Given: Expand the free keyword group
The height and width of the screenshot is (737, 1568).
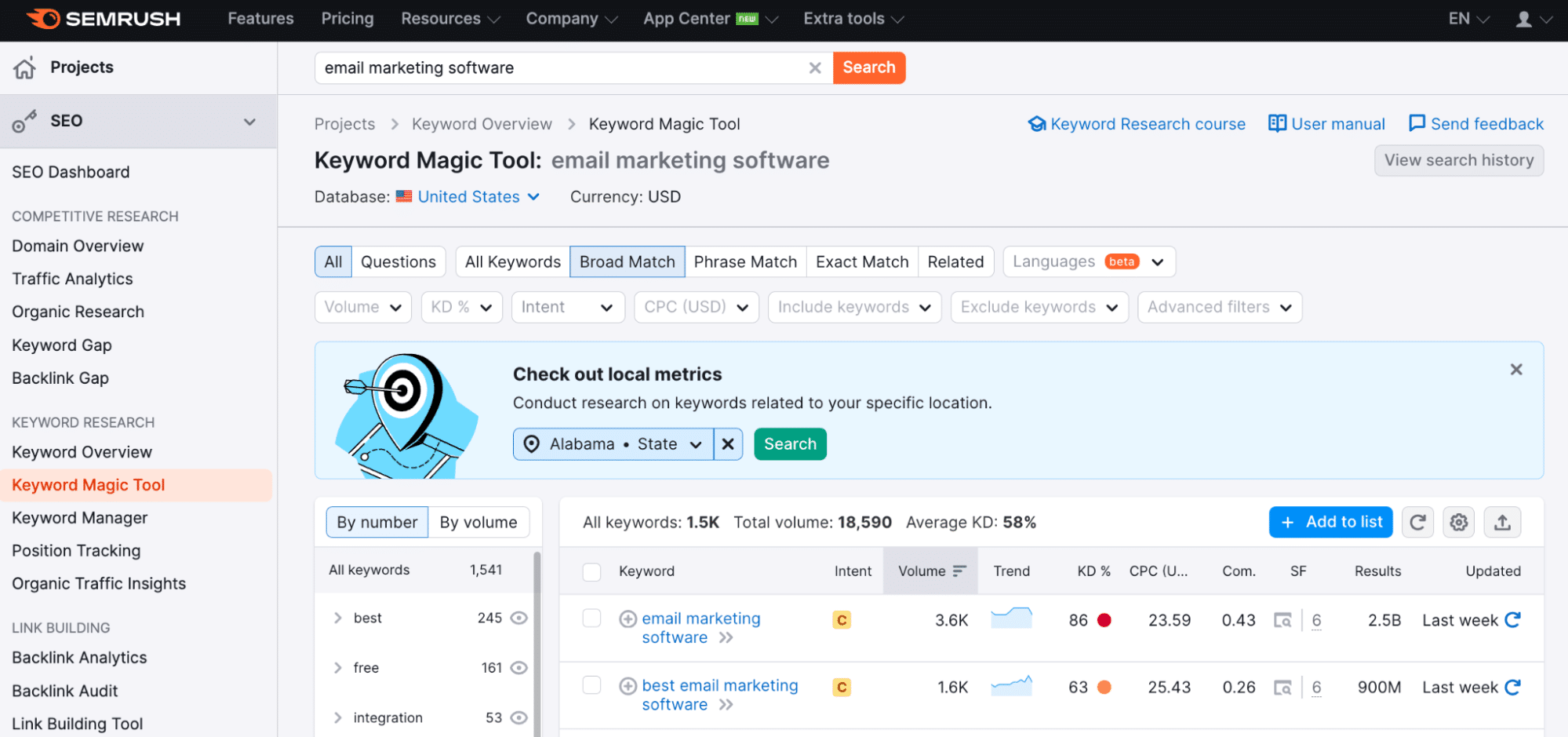Looking at the screenshot, I should click(337, 668).
